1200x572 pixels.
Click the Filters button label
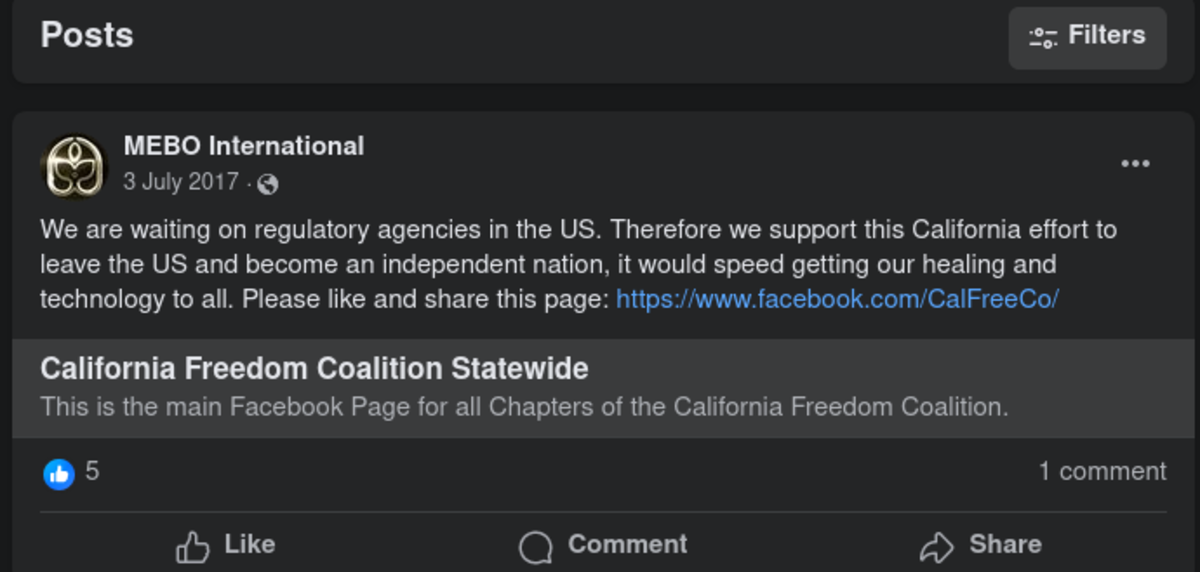(x=1106, y=36)
